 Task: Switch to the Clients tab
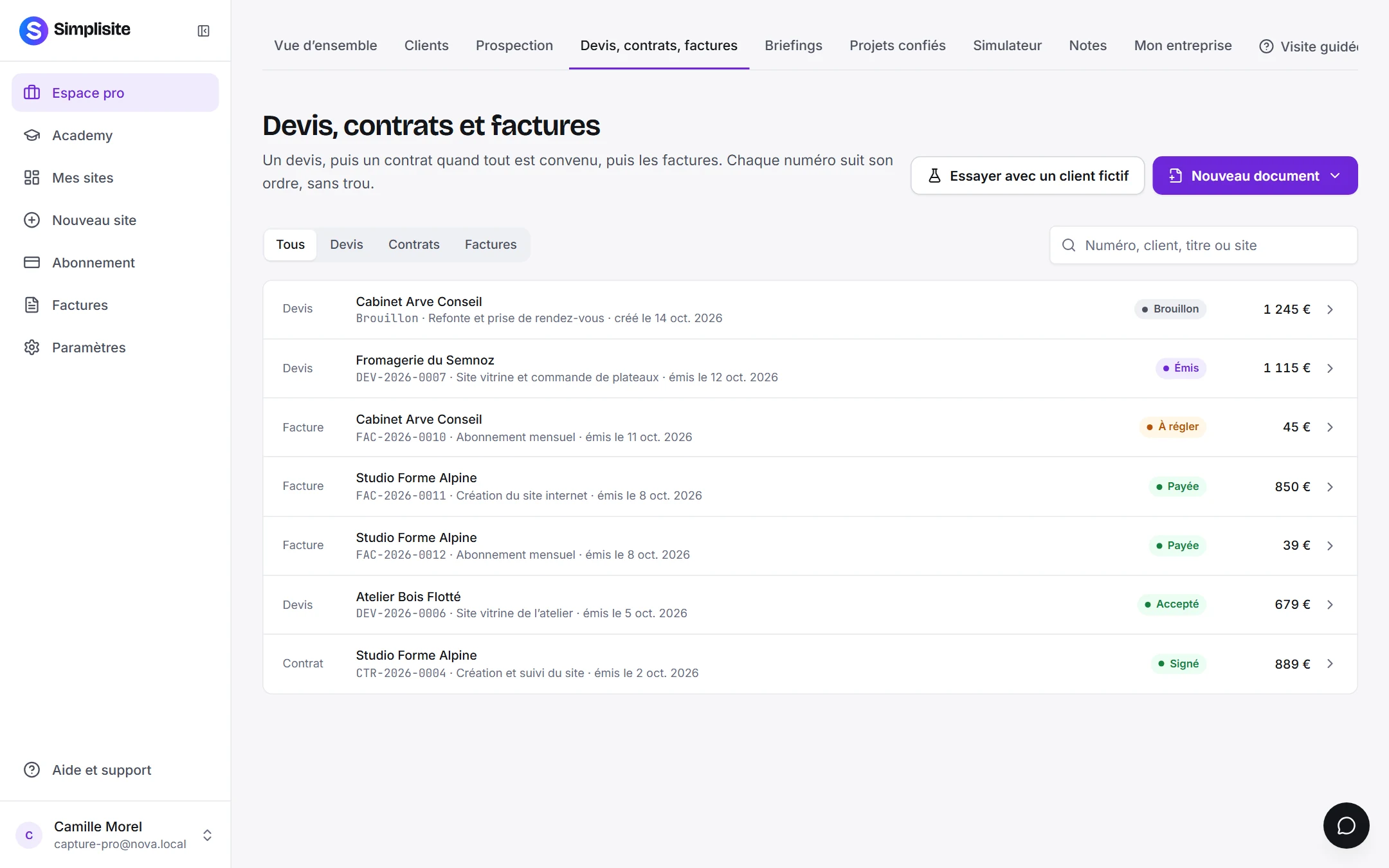click(426, 46)
